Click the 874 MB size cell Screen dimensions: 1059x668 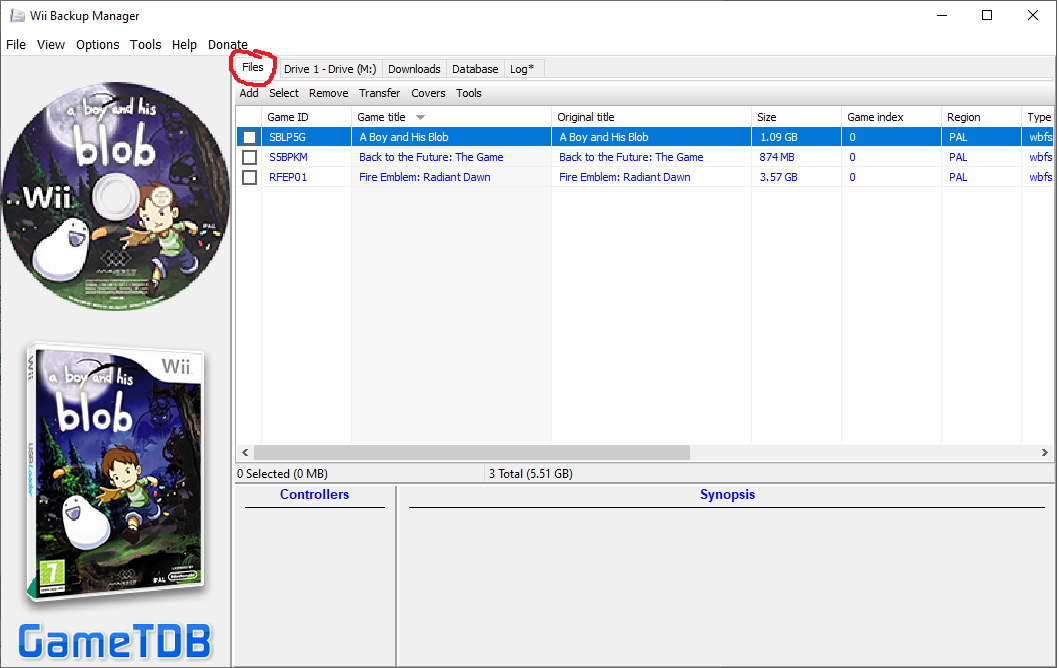777,157
